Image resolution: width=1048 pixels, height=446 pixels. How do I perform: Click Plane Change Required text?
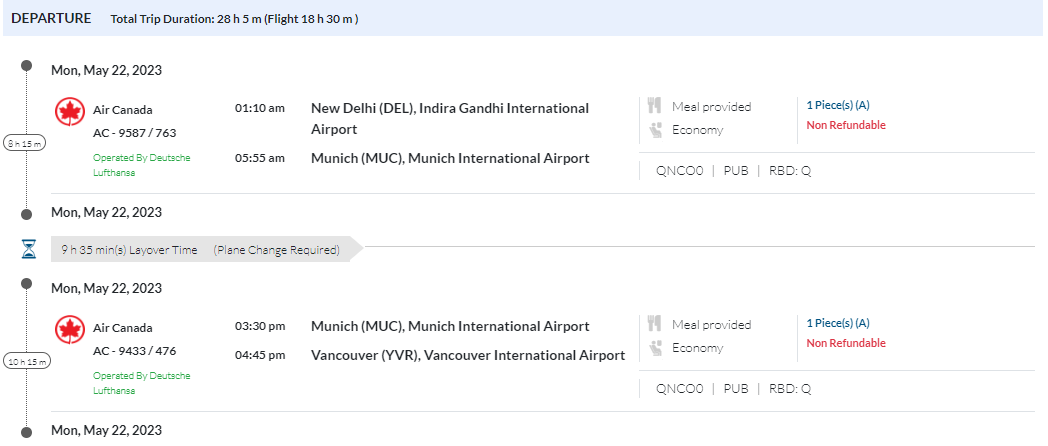pyautogui.click(x=276, y=250)
